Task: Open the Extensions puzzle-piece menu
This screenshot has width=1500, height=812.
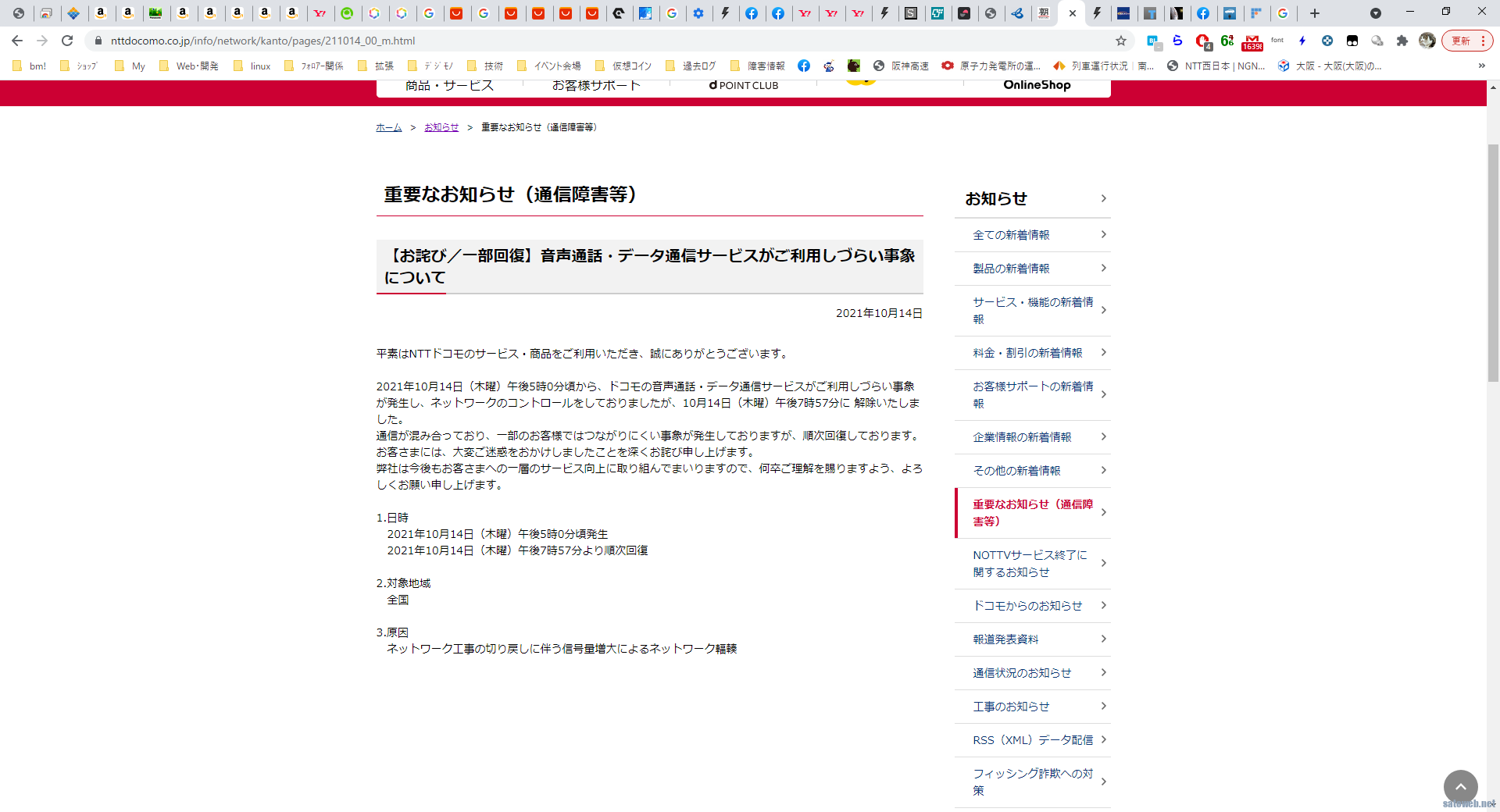Action: [1402, 41]
